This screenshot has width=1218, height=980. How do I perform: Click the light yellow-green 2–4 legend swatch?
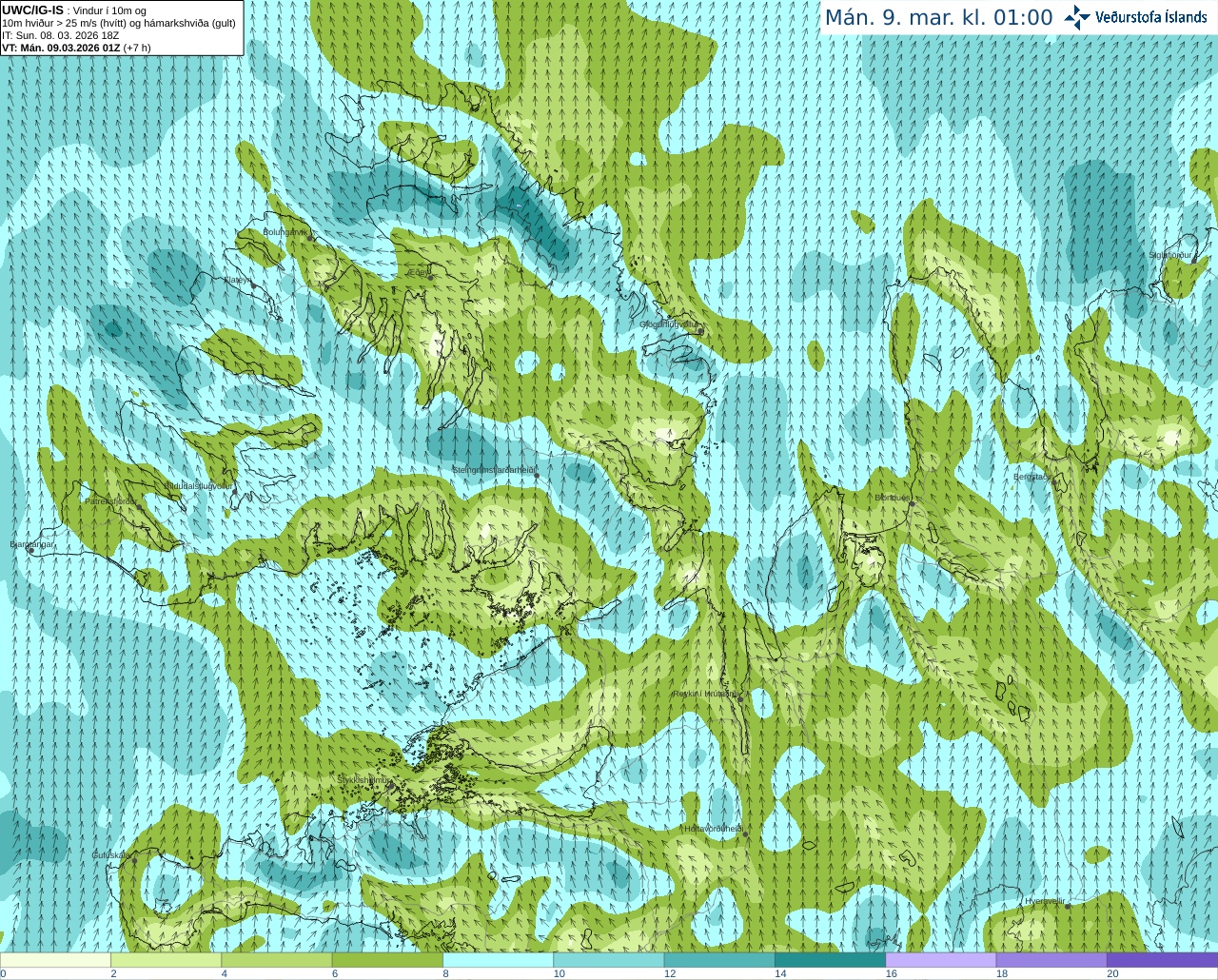(166, 960)
